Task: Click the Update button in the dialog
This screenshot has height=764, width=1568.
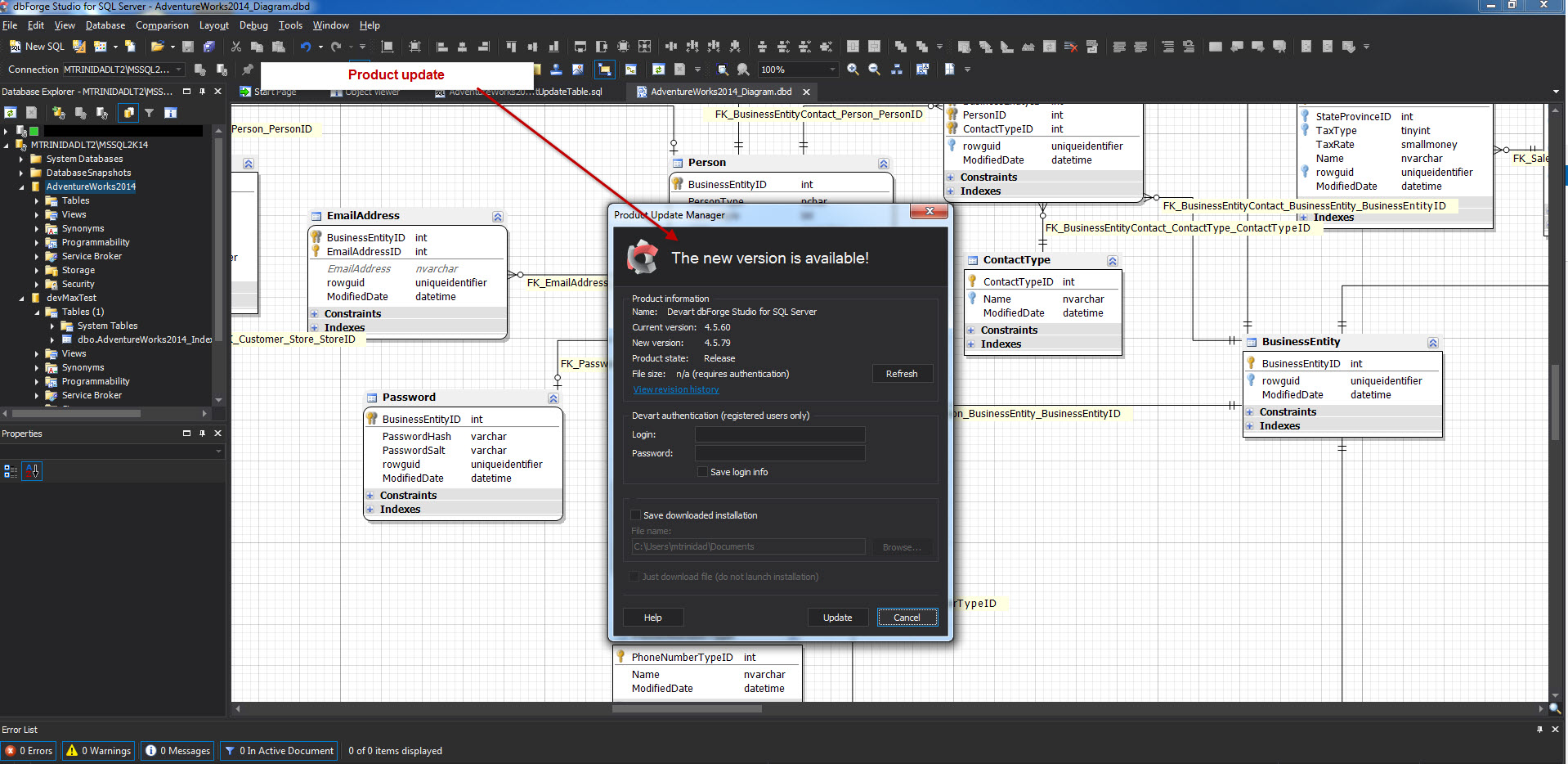Action: 837,618
